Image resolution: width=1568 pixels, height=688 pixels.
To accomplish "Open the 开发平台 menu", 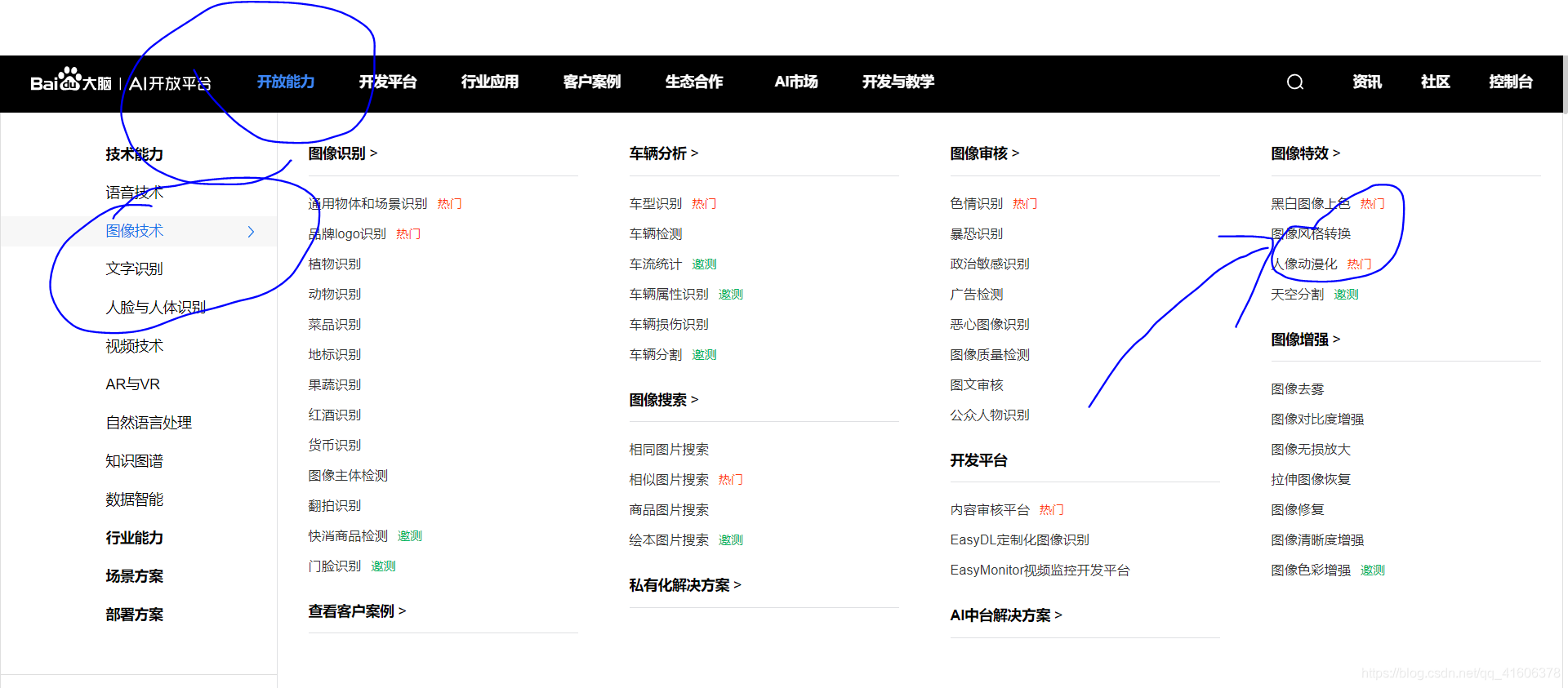I will tap(388, 82).
